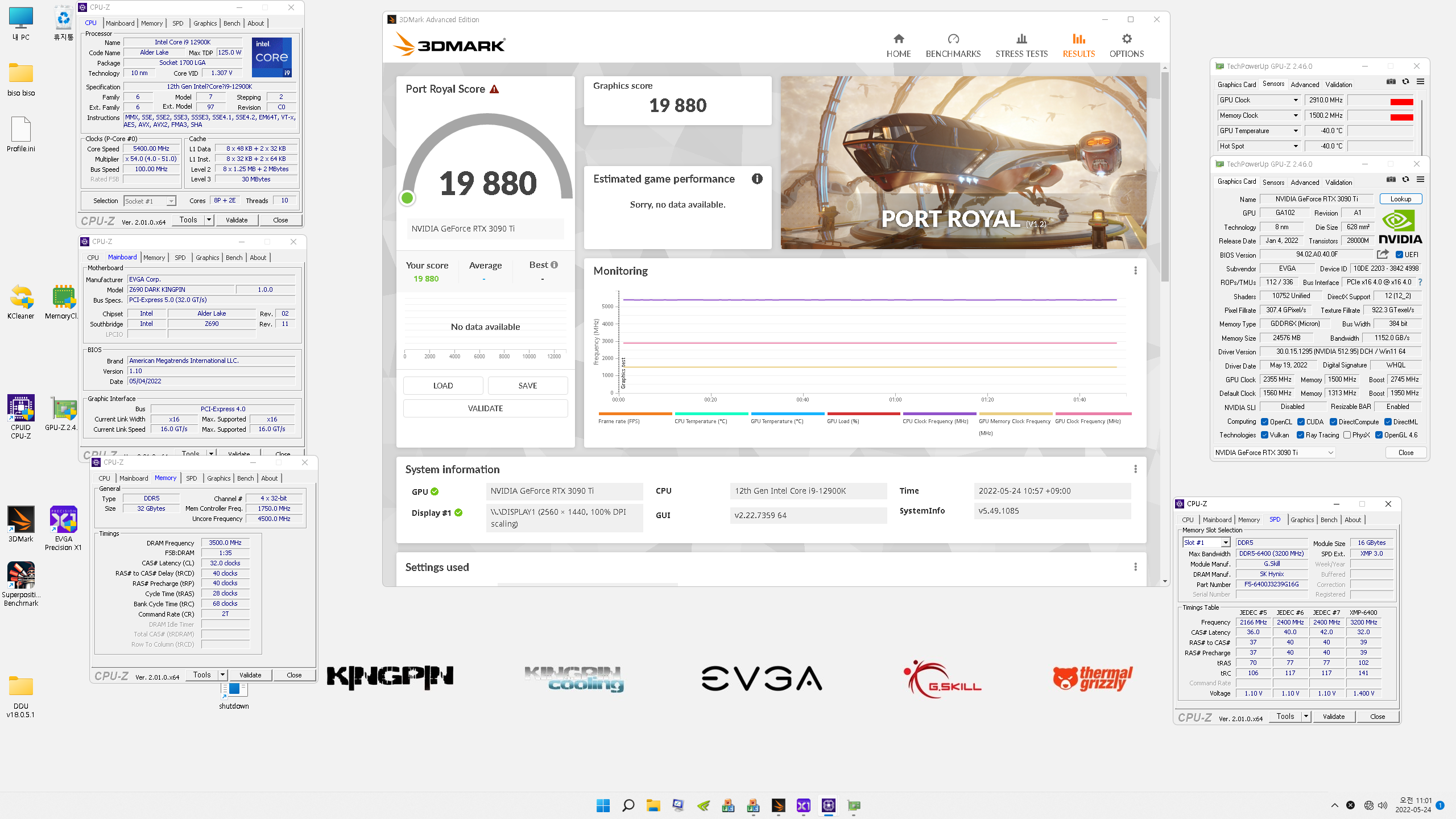This screenshot has height=819, width=1456.
Task: Click LOAD button in 3DMark
Action: [x=443, y=386]
